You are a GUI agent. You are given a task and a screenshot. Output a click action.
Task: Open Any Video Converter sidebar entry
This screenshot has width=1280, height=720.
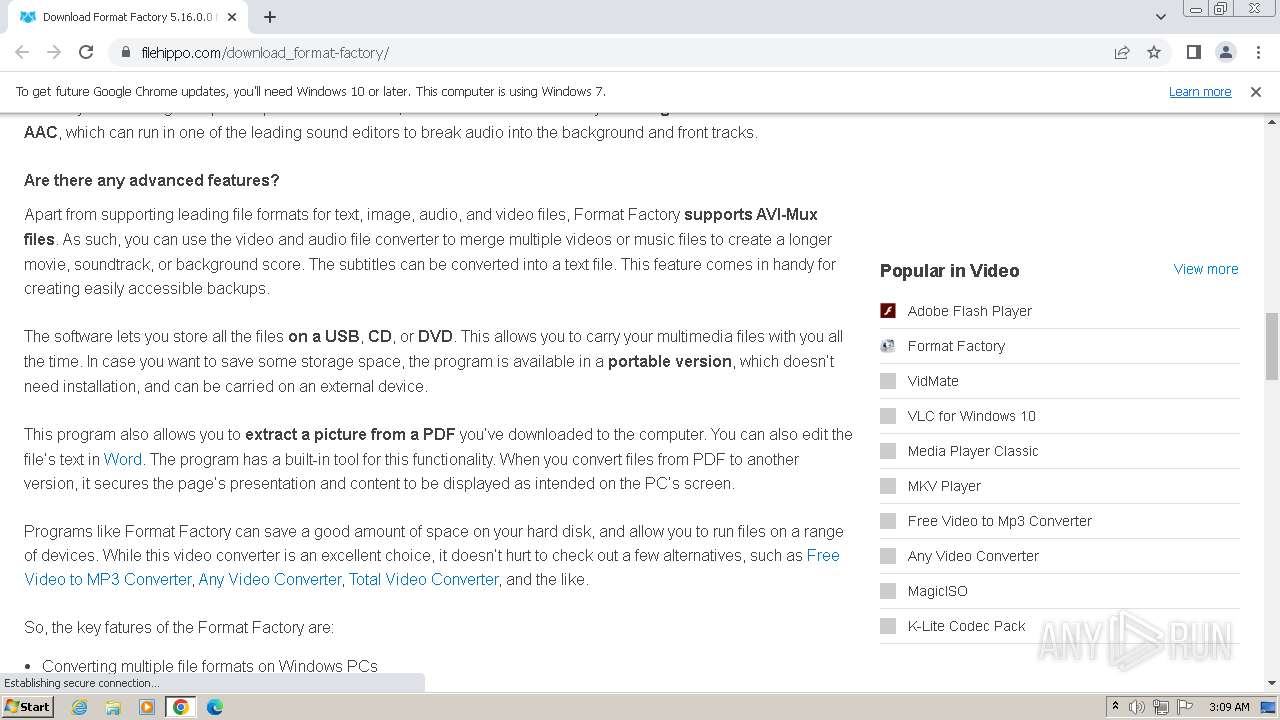[973, 556]
